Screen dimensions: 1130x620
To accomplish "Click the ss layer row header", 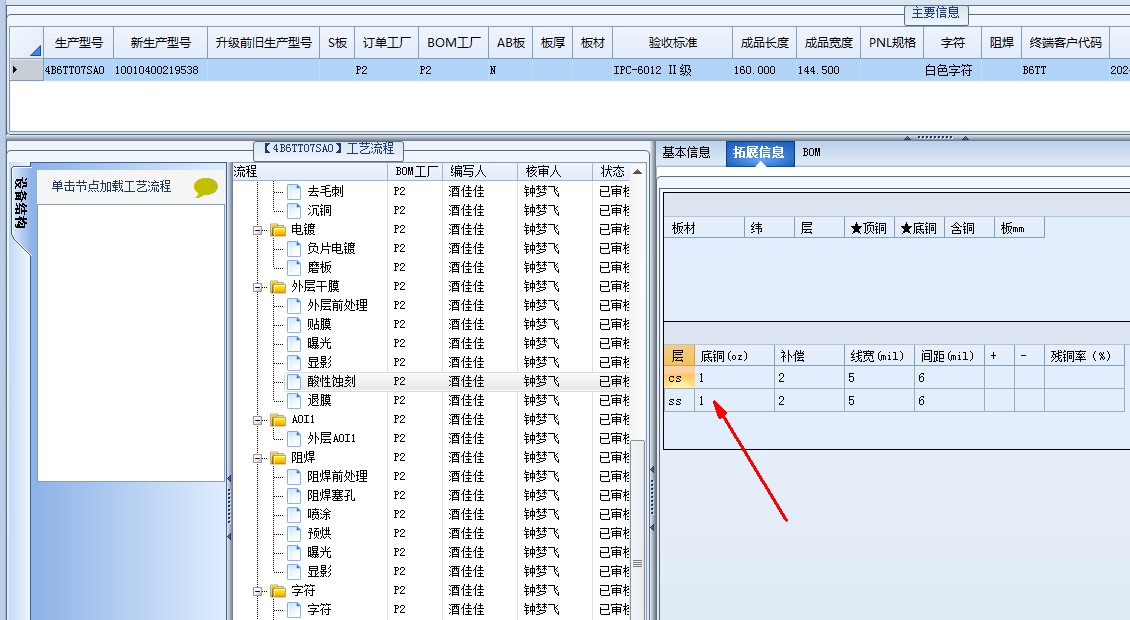I will click(679, 401).
